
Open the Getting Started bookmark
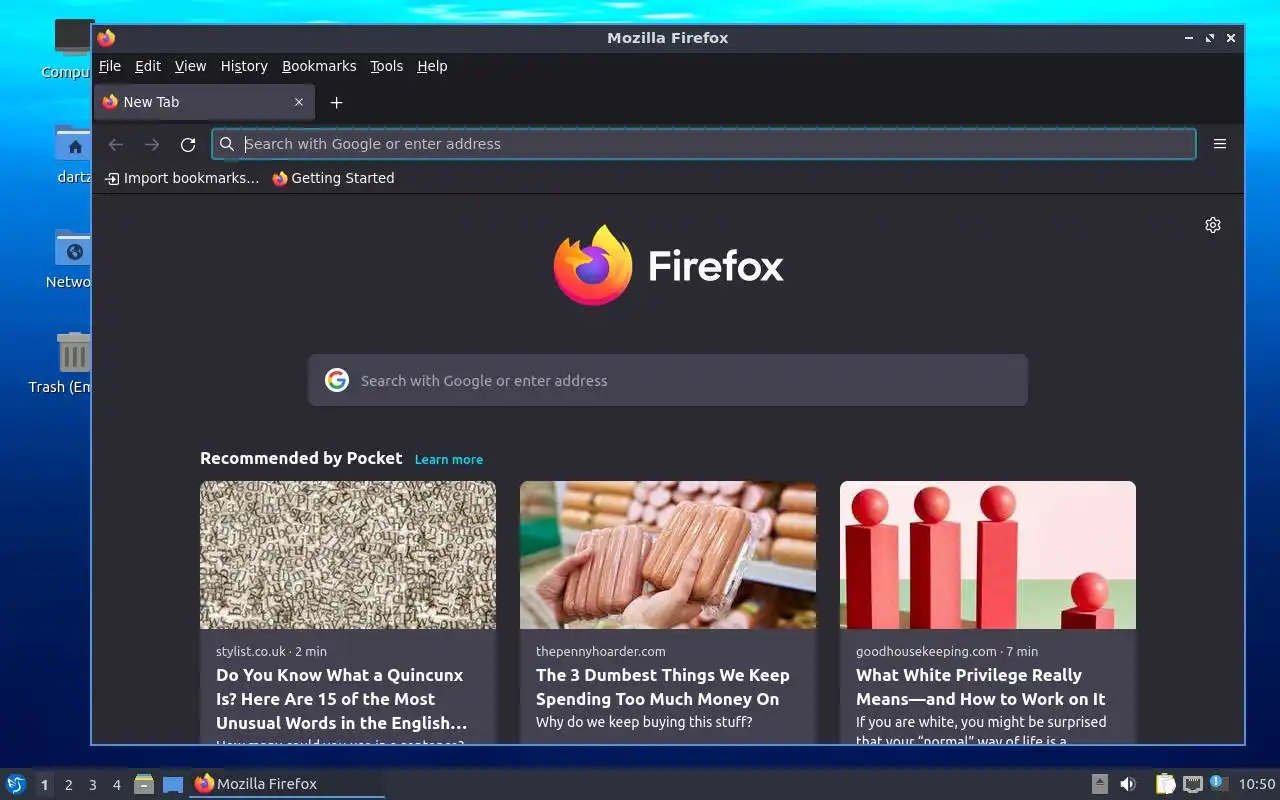(x=333, y=178)
